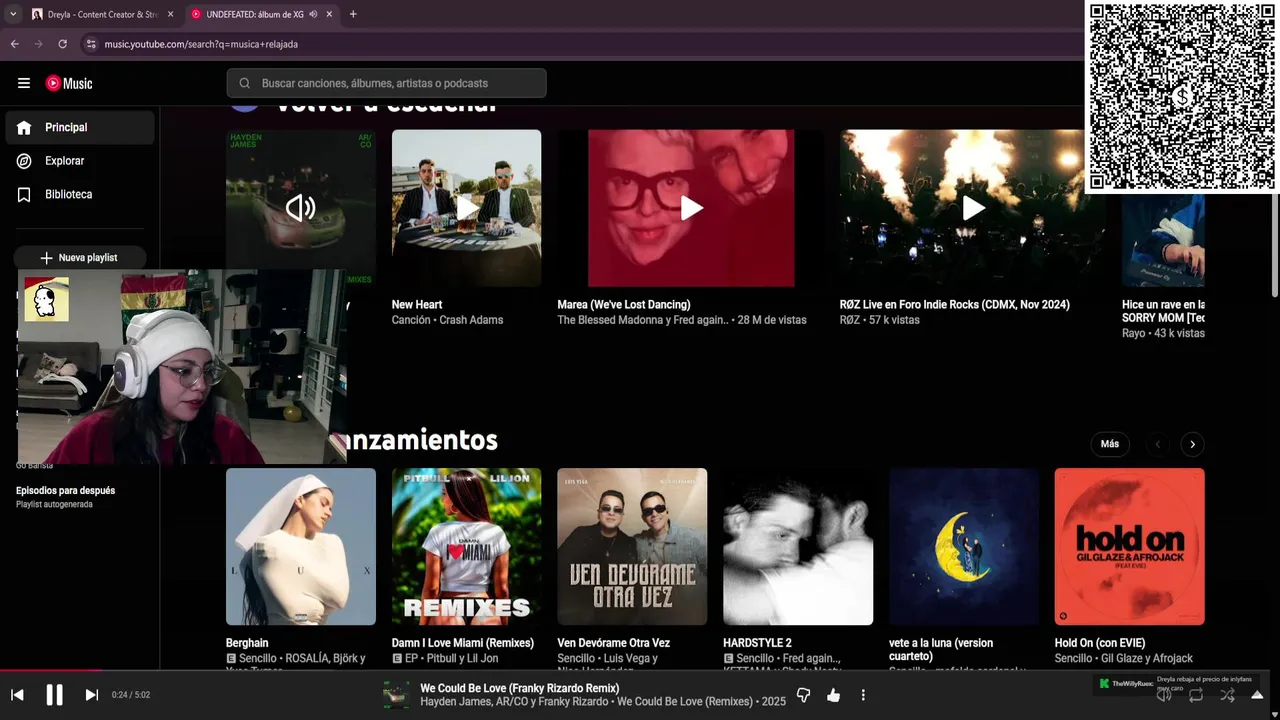Open the Crash Adams artist link
Viewport: 1280px width, 720px height.
471,320
